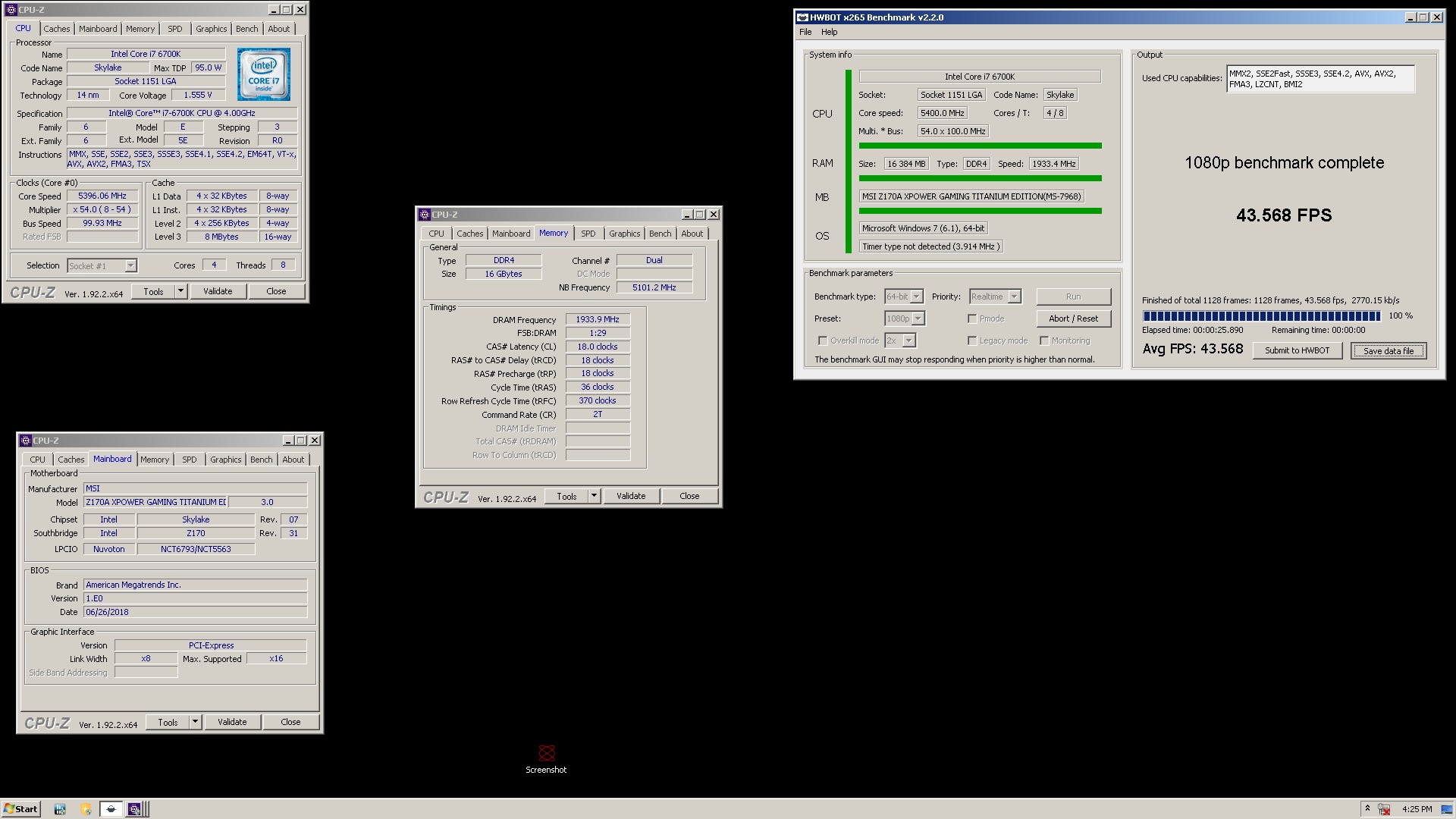
Task: Click the Run button
Action: coord(1073,297)
